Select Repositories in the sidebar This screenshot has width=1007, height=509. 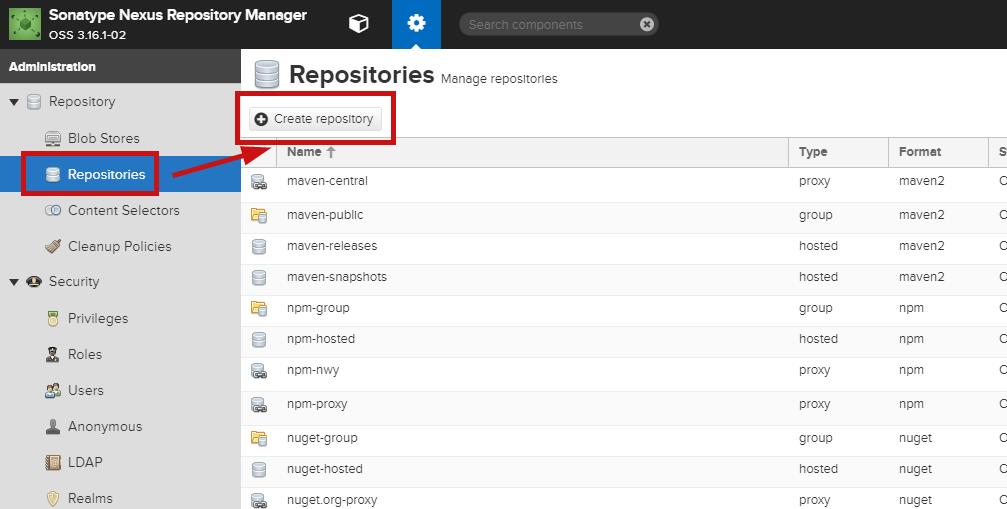pyautogui.click(x=107, y=174)
